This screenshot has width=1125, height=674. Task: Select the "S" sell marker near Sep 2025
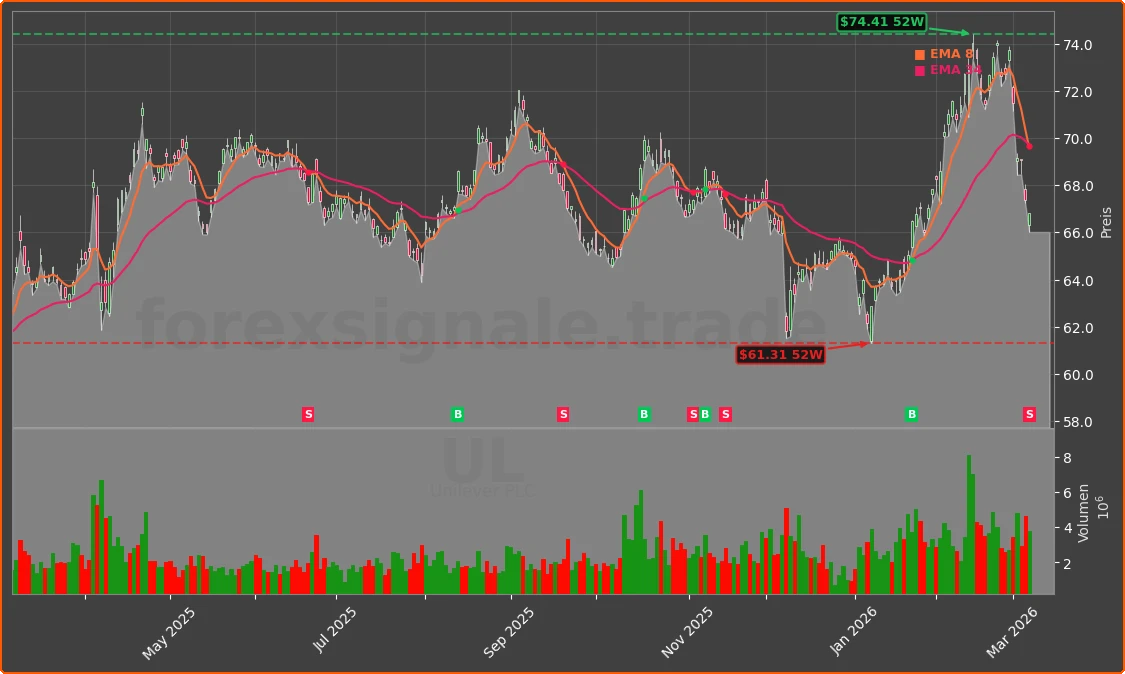tap(563, 413)
